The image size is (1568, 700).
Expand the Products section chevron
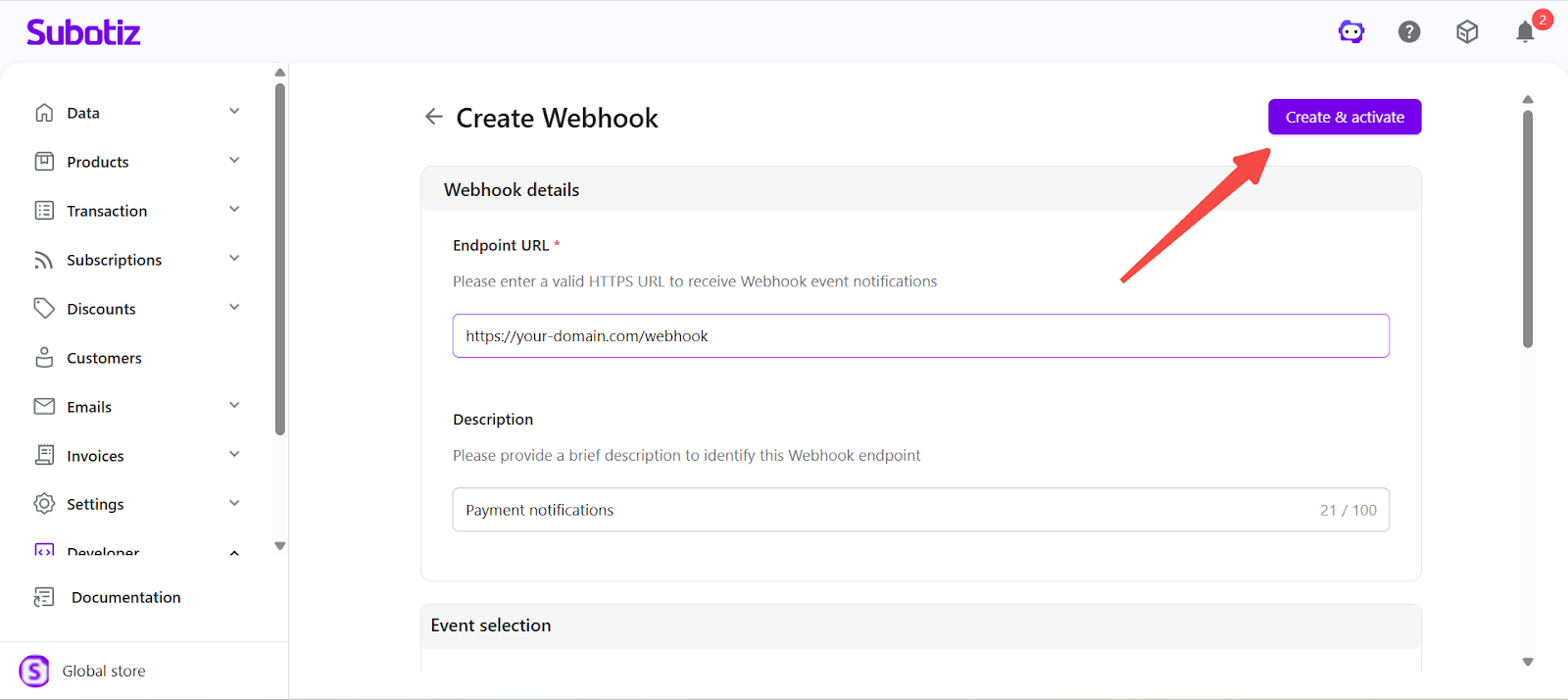click(x=234, y=161)
